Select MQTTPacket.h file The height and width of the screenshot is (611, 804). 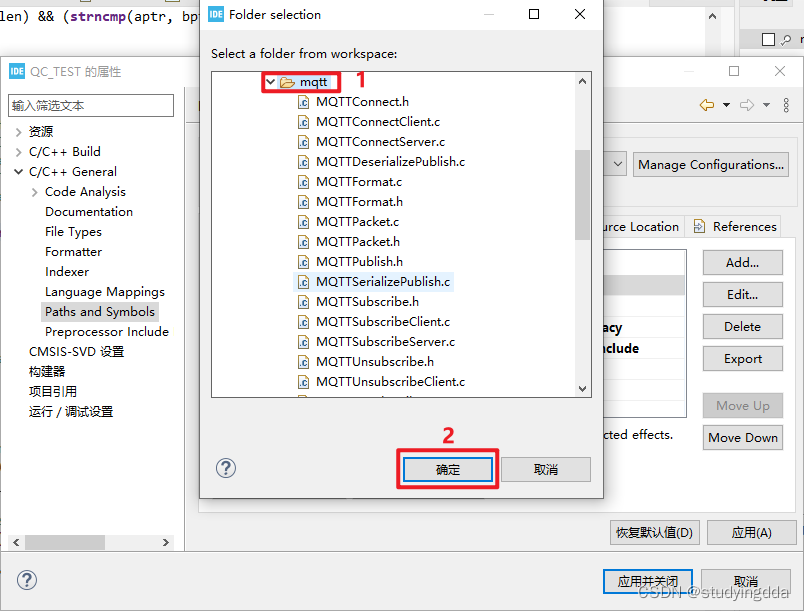tap(358, 242)
